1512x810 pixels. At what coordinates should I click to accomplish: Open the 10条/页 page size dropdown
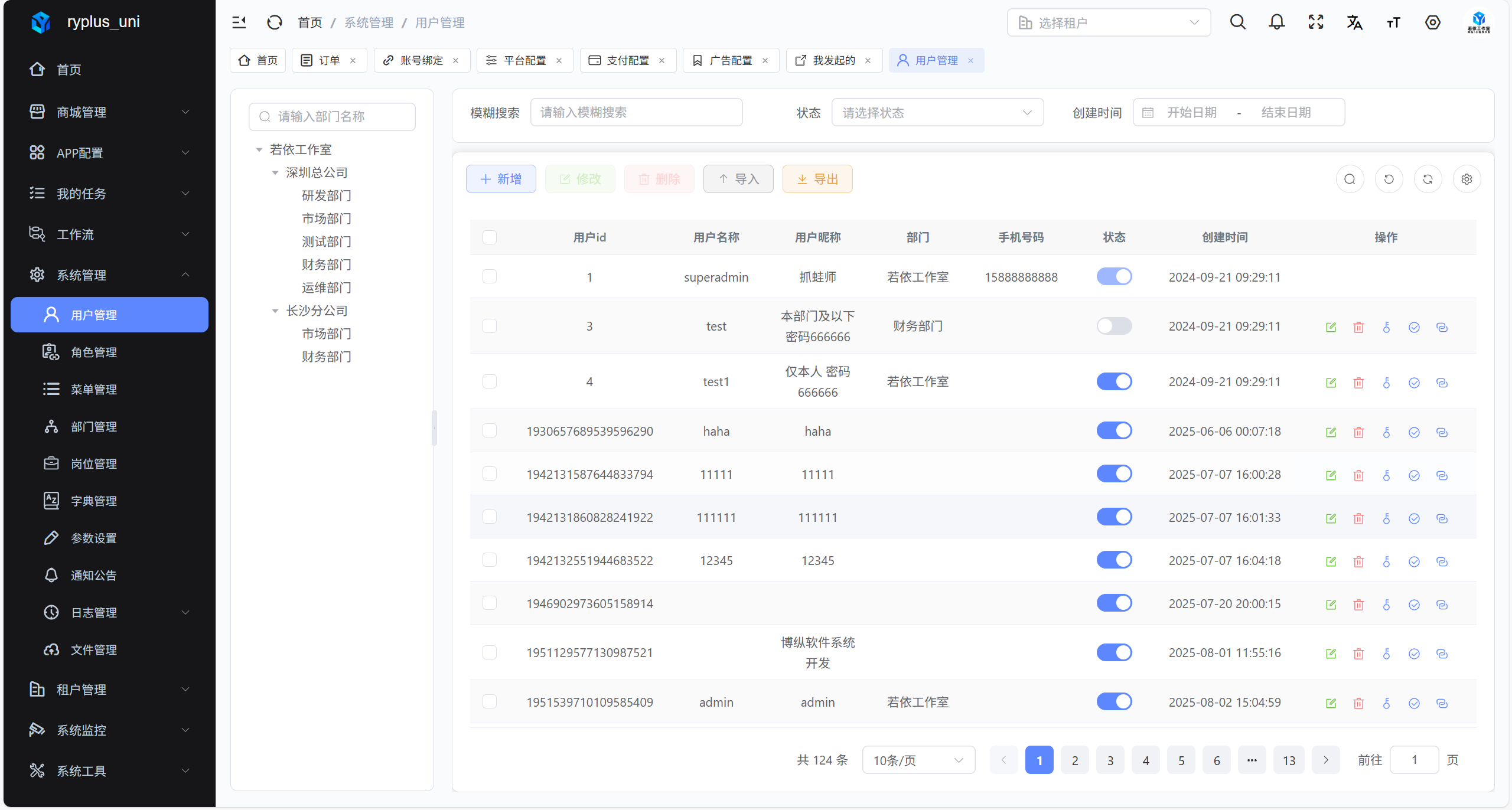(918, 760)
